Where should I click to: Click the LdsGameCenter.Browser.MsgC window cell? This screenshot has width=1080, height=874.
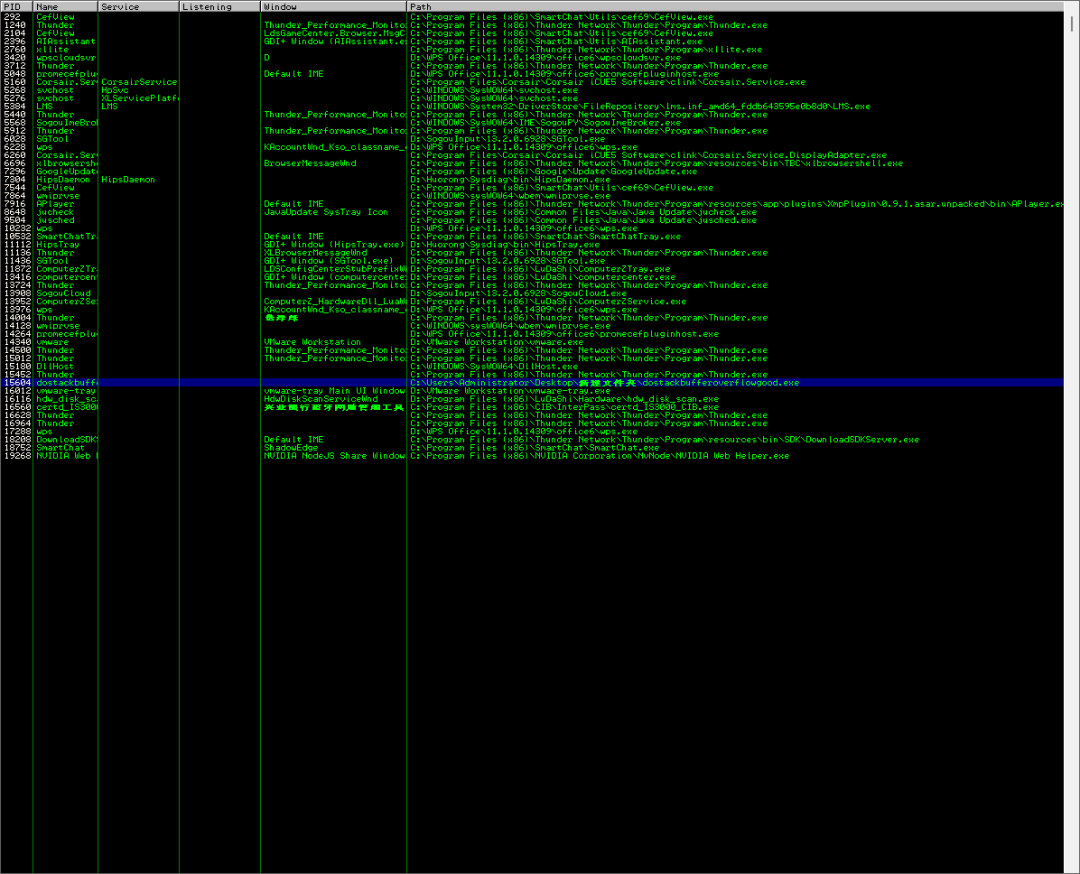point(334,33)
